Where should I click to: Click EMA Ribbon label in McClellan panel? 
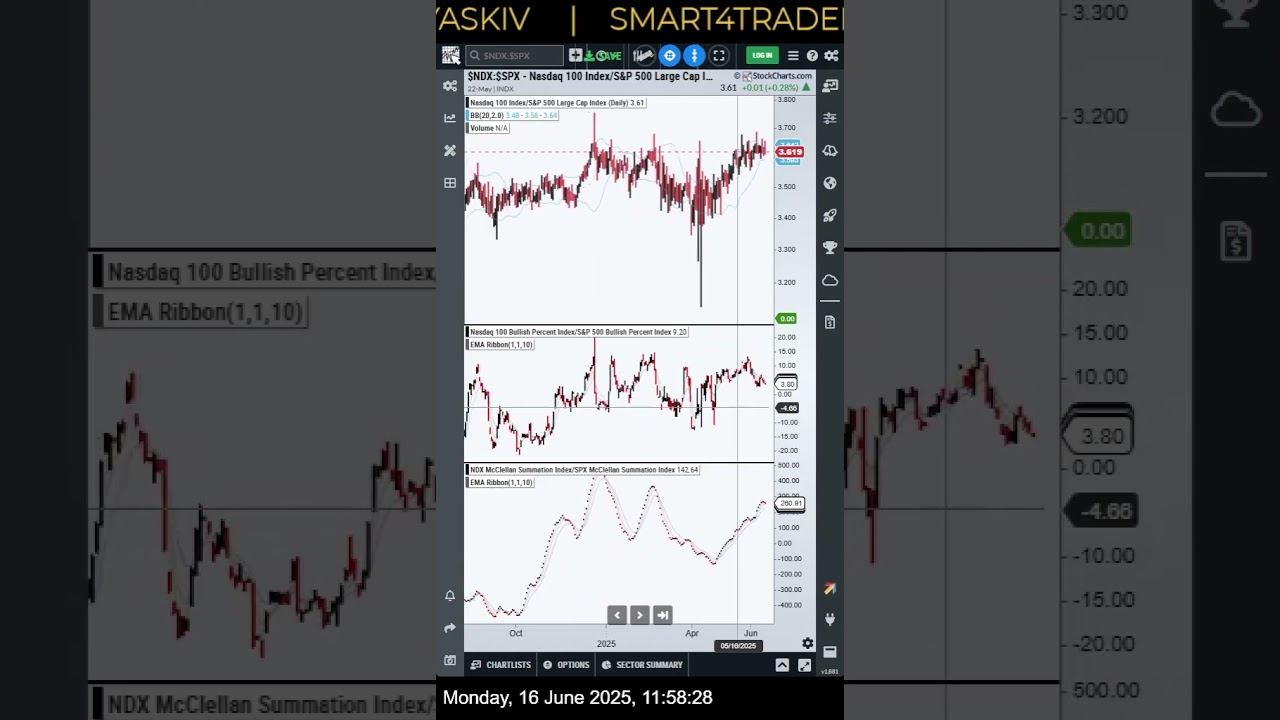[x=501, y=483]
